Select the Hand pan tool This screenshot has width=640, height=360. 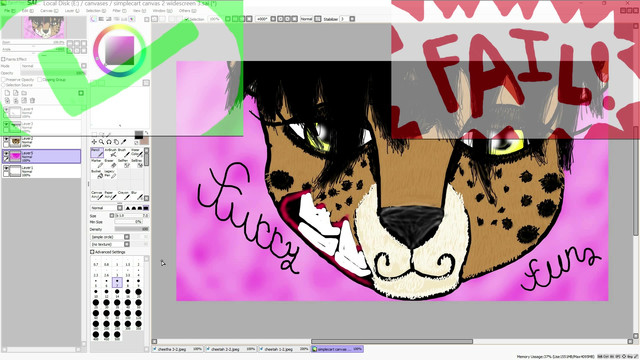pyautogui.click(x=116, y=142)
